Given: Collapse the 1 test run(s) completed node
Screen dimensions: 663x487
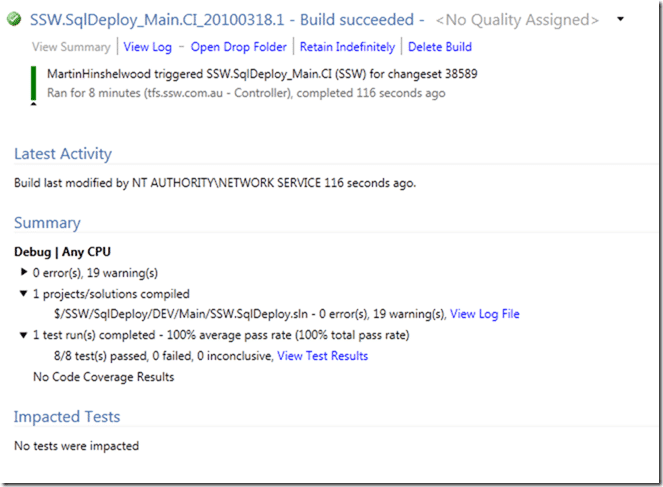Looking at the screenshot, I should (x=24, y=335).
